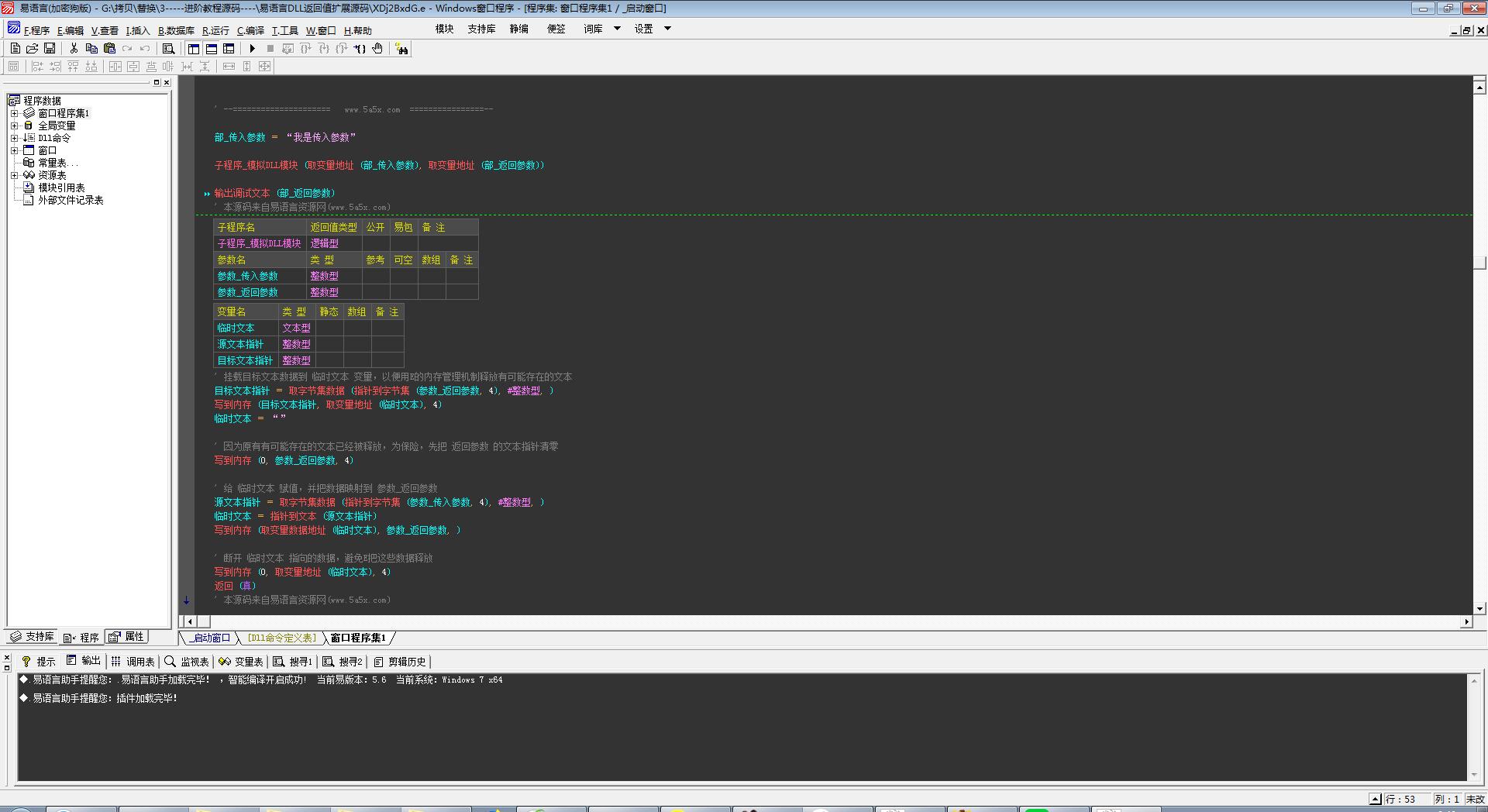Switch to the [Dll命令定义表] editor tab

(x=281, y=638)
